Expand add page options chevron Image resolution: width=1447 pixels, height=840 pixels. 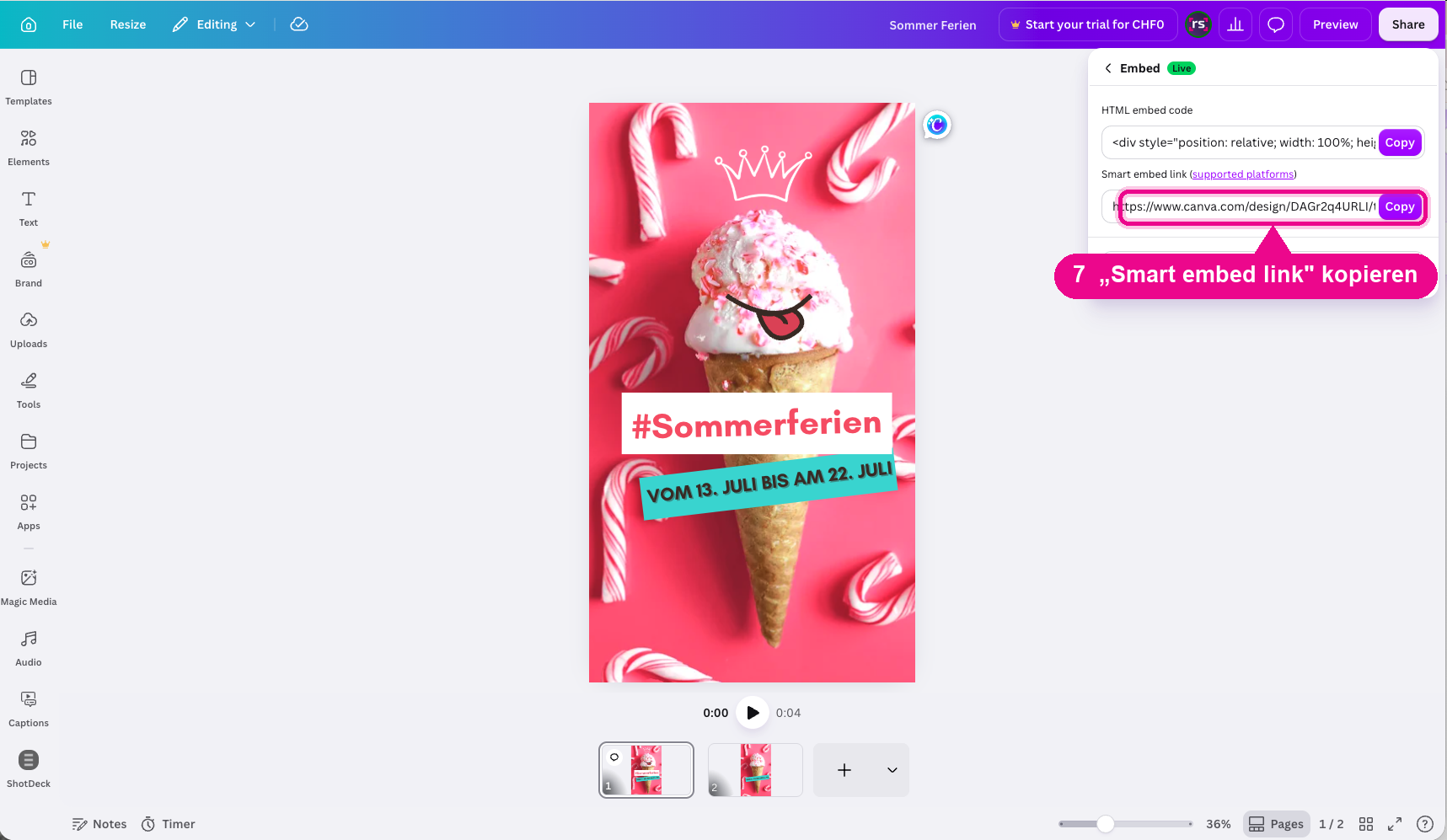pos(892,770)
